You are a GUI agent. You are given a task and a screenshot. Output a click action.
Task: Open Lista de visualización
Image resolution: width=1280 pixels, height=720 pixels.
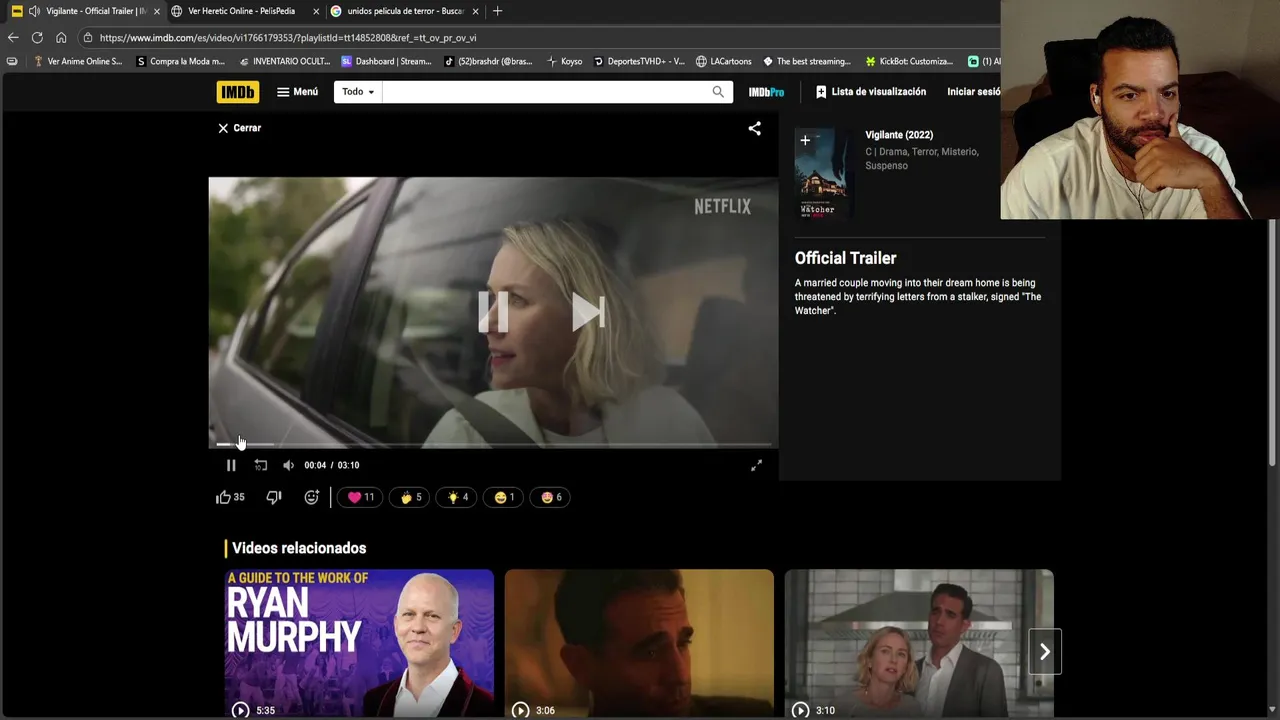click(871, 92)
